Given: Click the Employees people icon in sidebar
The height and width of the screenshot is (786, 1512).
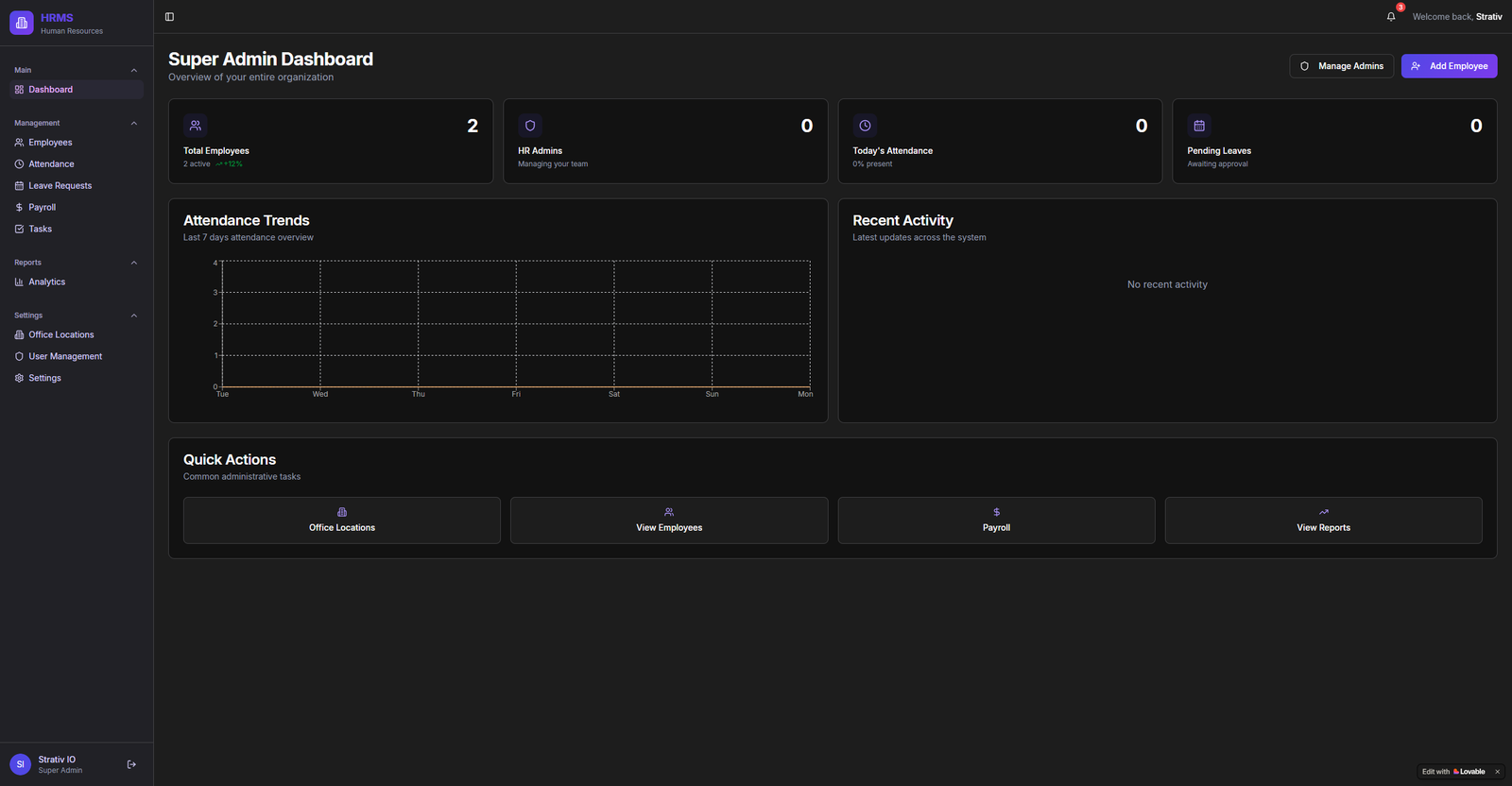Looking at the screenshot, I should pos(19,143).
